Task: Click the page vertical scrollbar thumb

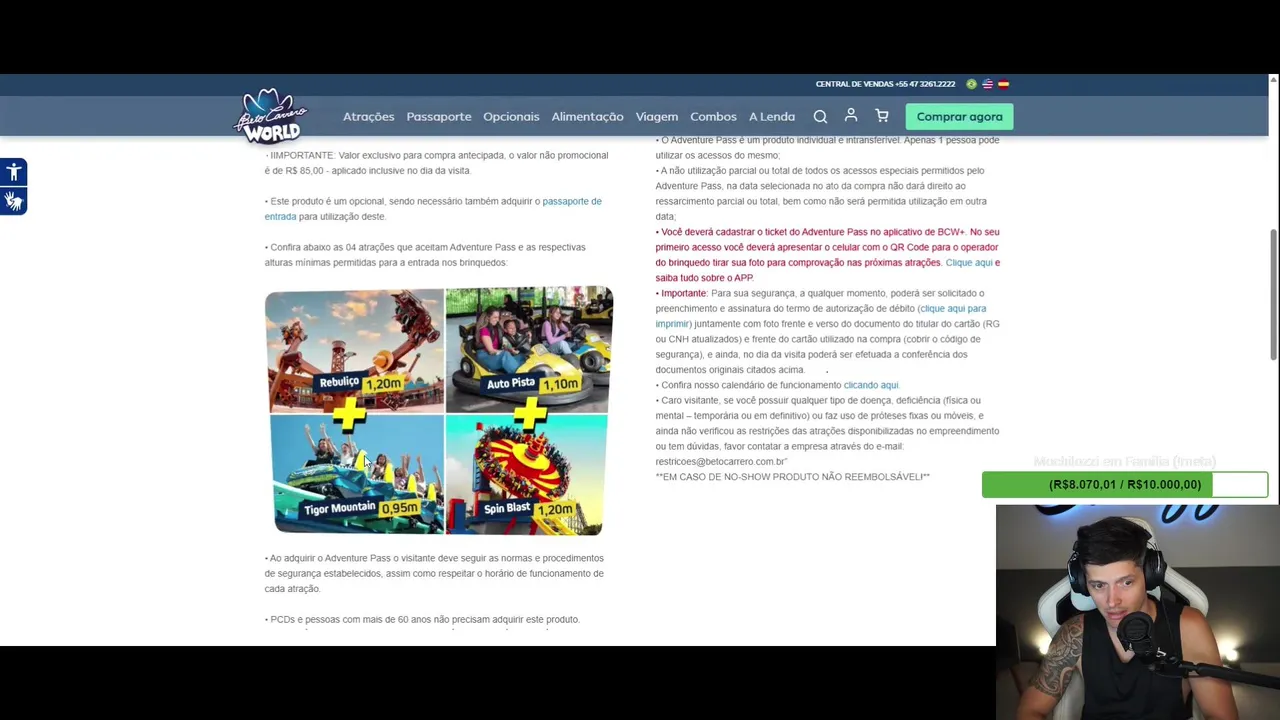Action: pyautogui.click(x=1273, y=295)
